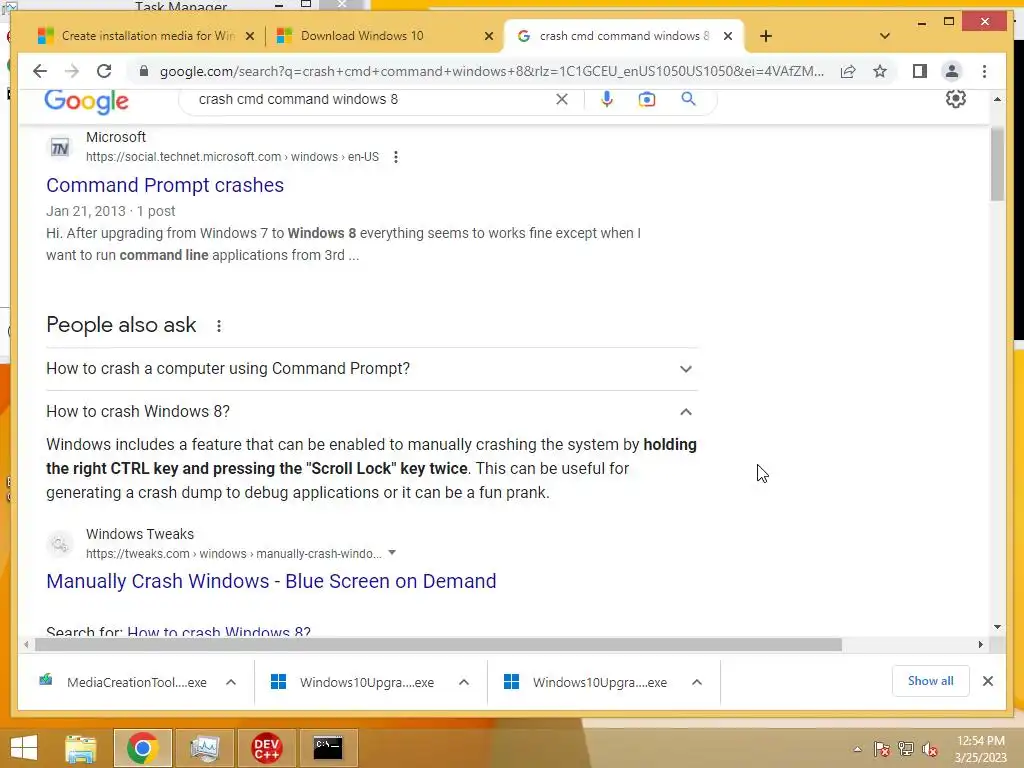The width and height of the screenshot is (1024, 768).
Task: Open Dev-C++ from the taskbar
Action: [x=266, y=748]
